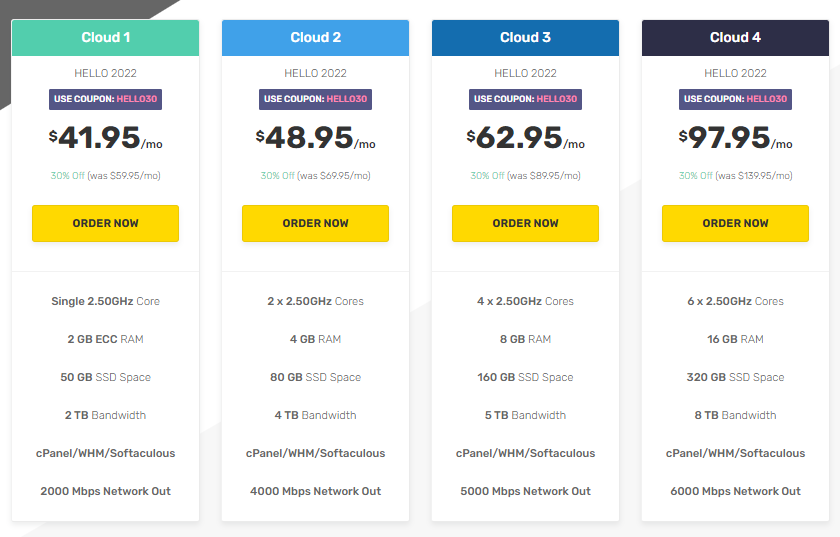The height and width of the screenshot is (537, 840).
Task: Select the Cloud 2 header
Action: click(315, 38)
